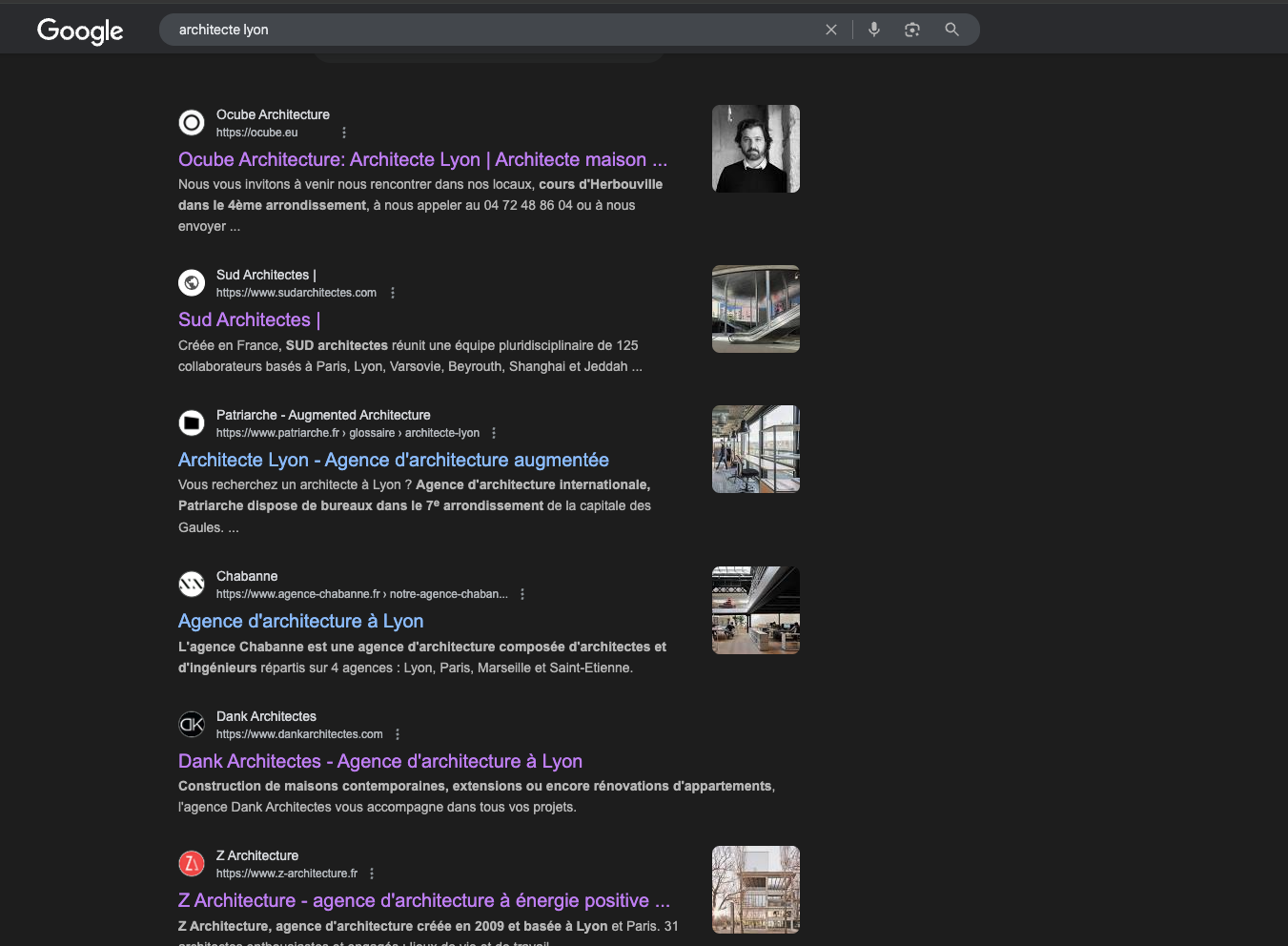
Task: Open the three-dot menu next to ocube.eu
Action: coord(344,133)
